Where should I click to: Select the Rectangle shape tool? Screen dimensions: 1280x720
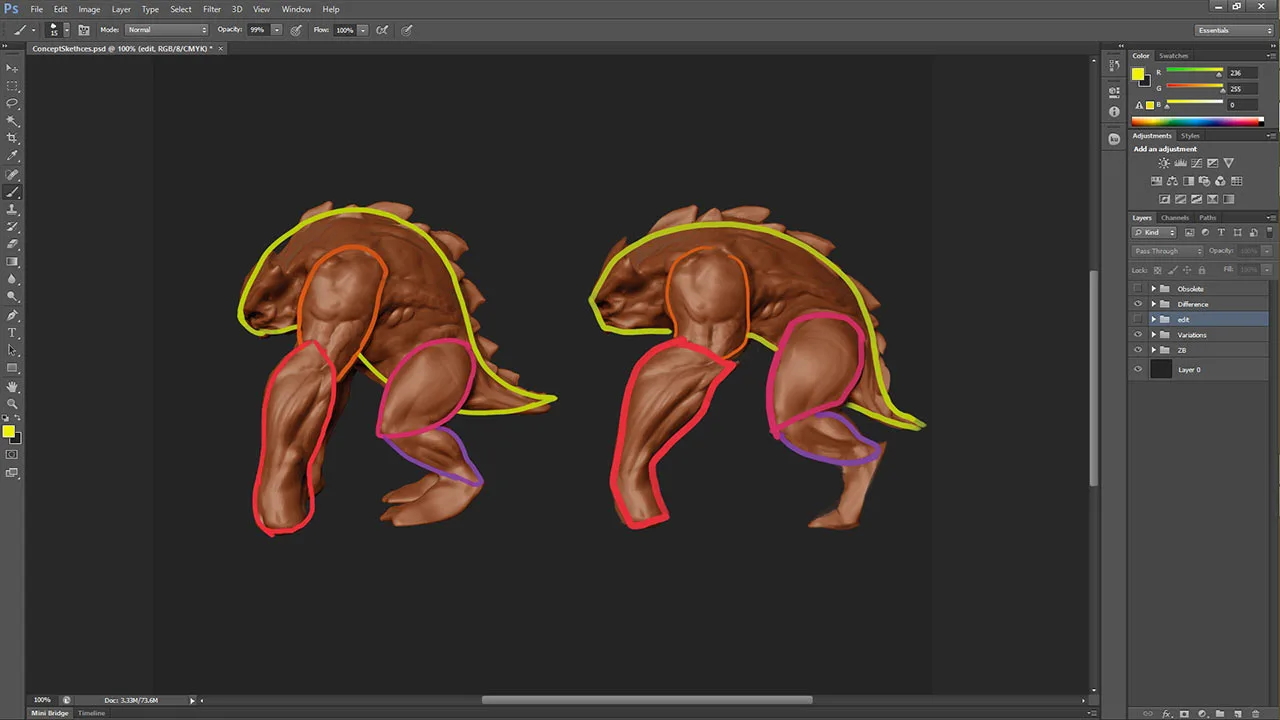(12, 368)
